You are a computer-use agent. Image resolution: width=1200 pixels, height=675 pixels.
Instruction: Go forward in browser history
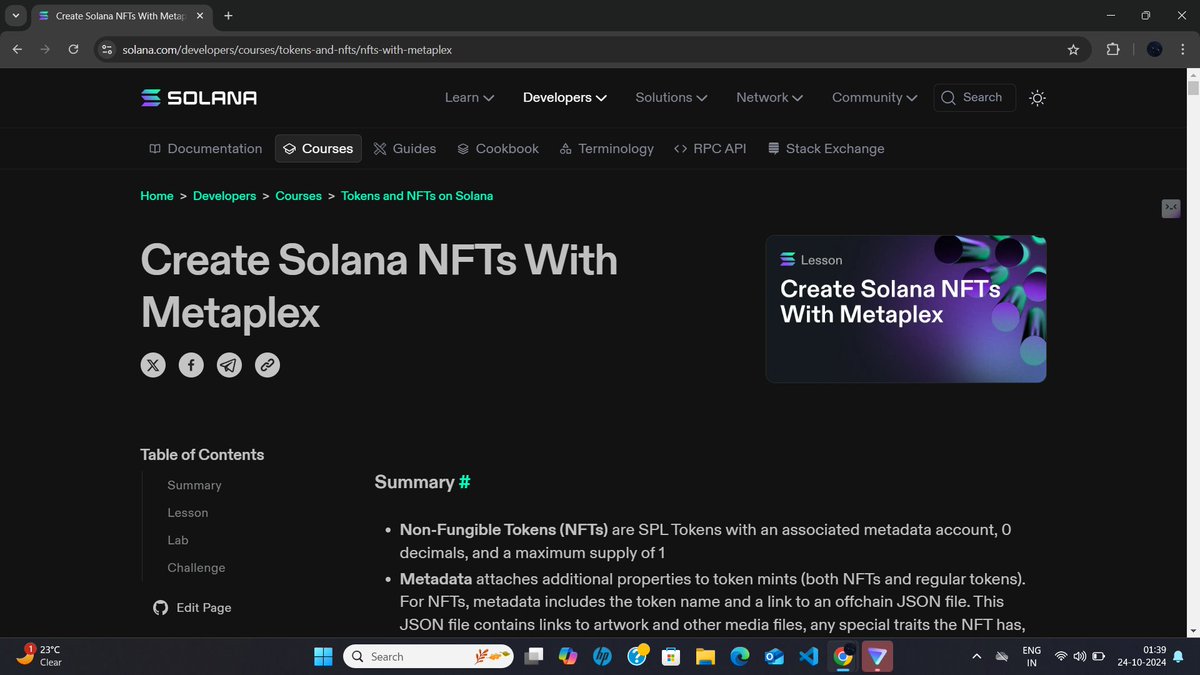pyautogui.click(x=45, y=49)
